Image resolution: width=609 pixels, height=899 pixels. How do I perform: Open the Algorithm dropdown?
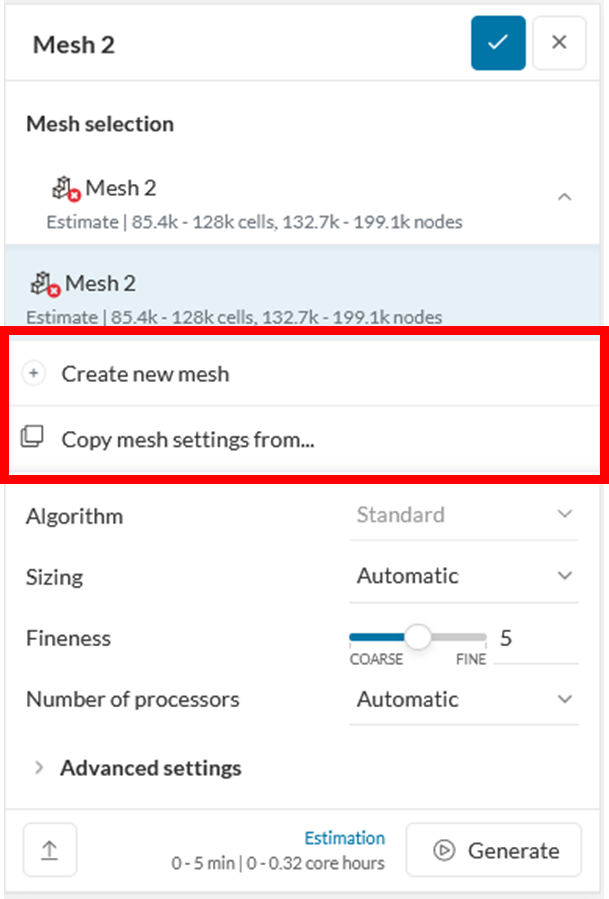point(463,515)
